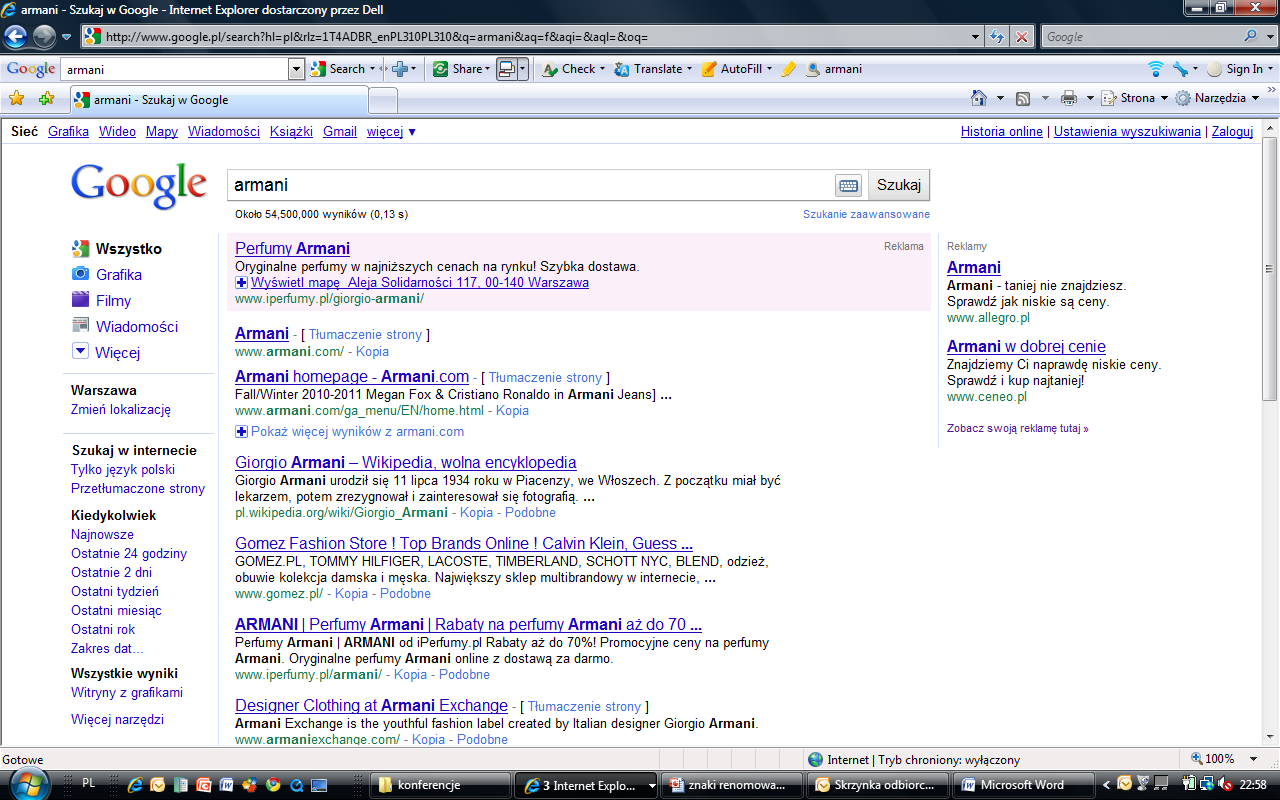Open Grafika in top navigation bar
Image resolution: width=1280 pixels, height=800 pixels.
point(68,131)
